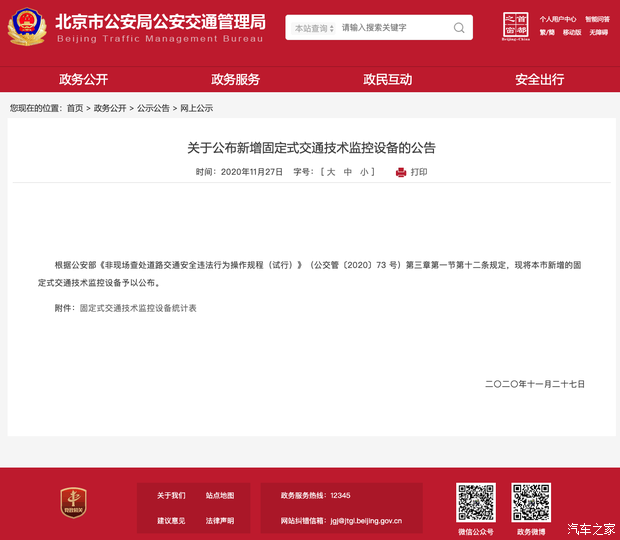
Task: Open the 政务服务 main menu
Action: [235, 79]
